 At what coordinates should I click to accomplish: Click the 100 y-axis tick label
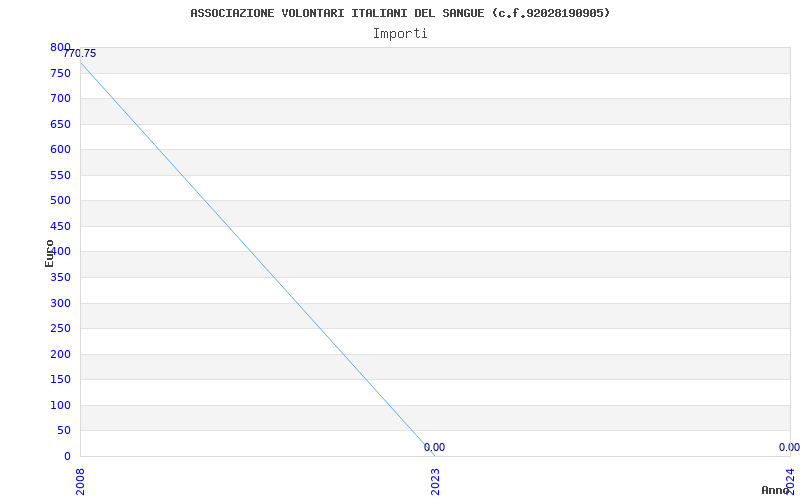tap(60, 406)
